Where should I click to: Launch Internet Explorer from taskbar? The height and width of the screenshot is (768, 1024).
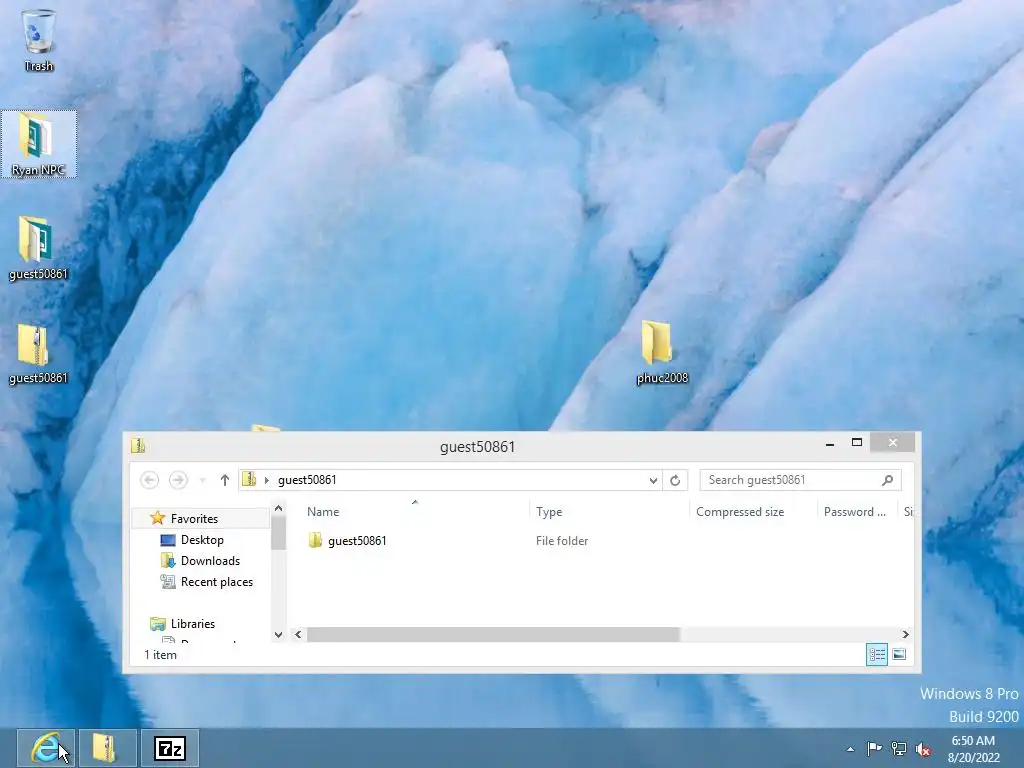45,748
